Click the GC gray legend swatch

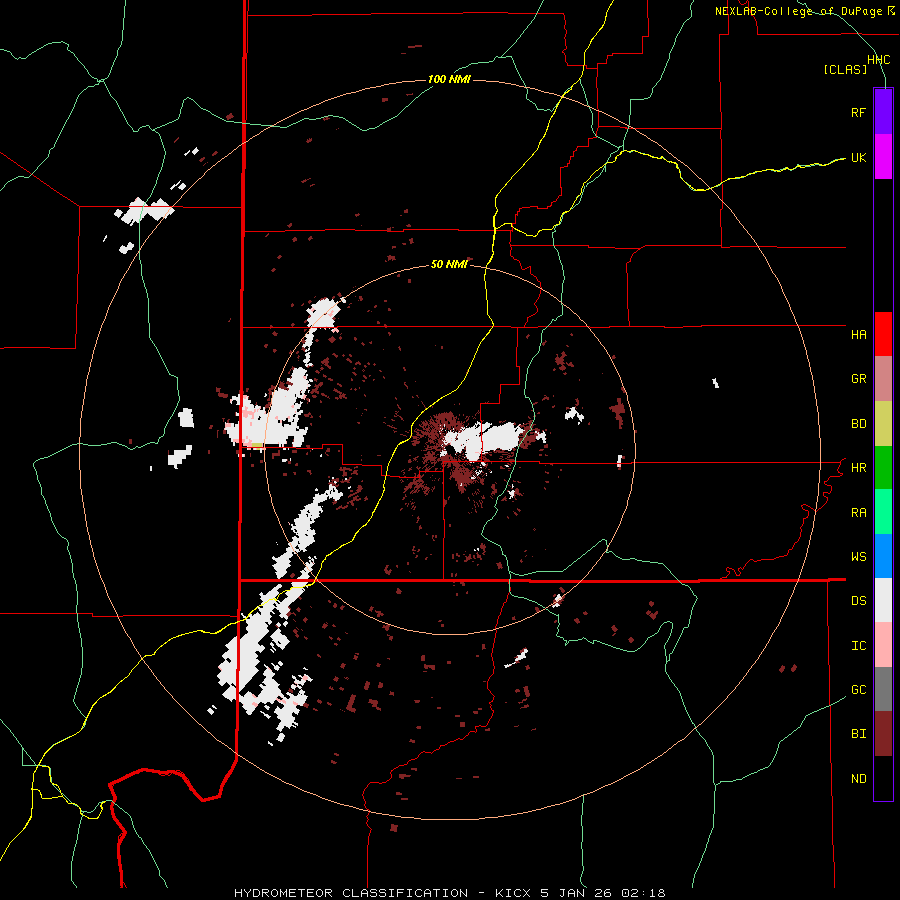click(883, 689)
